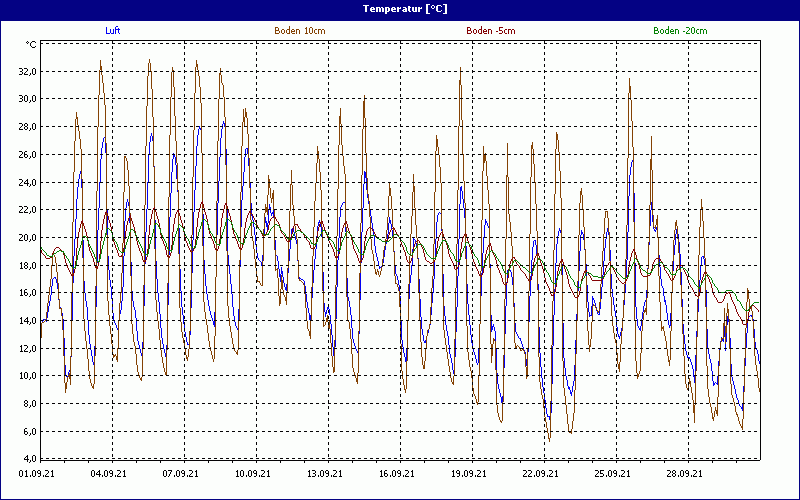Select the 01.09.21 date label
The width and height of the screenshot is (800, 500).
click(x=36, y=474)
